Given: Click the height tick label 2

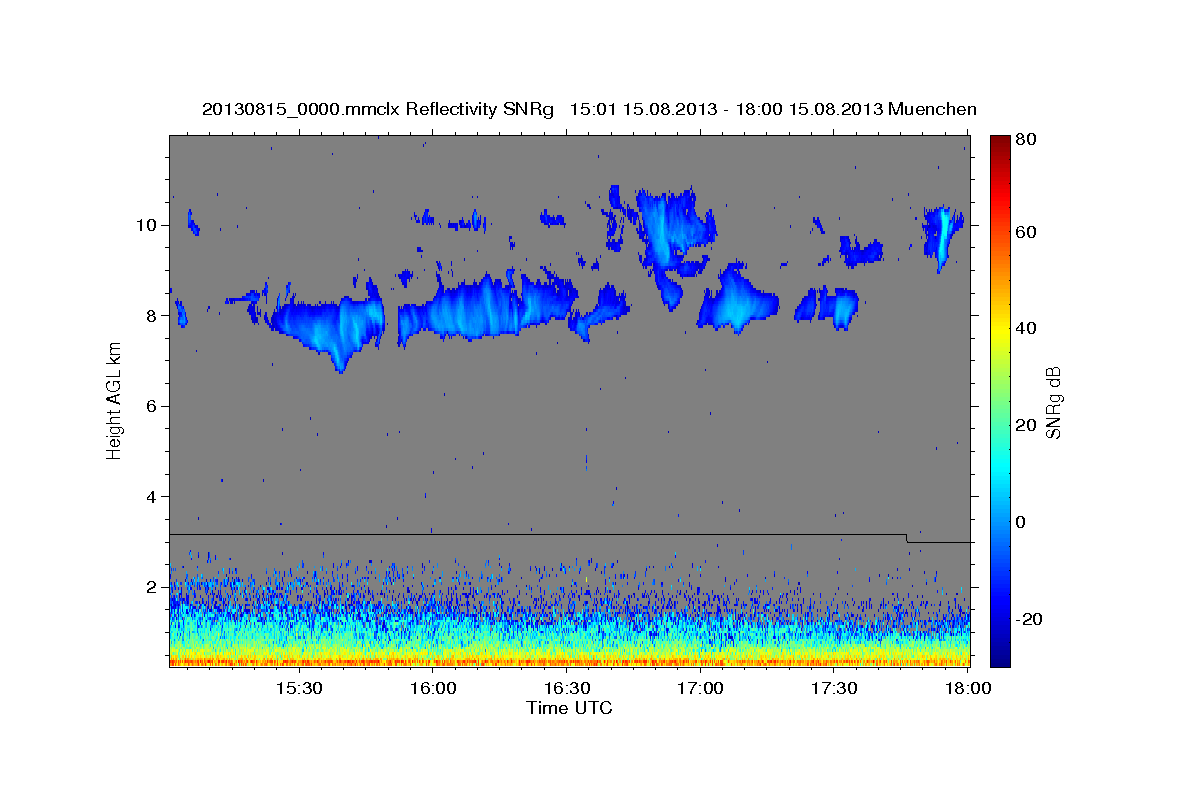Looking at the screenshot, I should [x=153, y=587].
